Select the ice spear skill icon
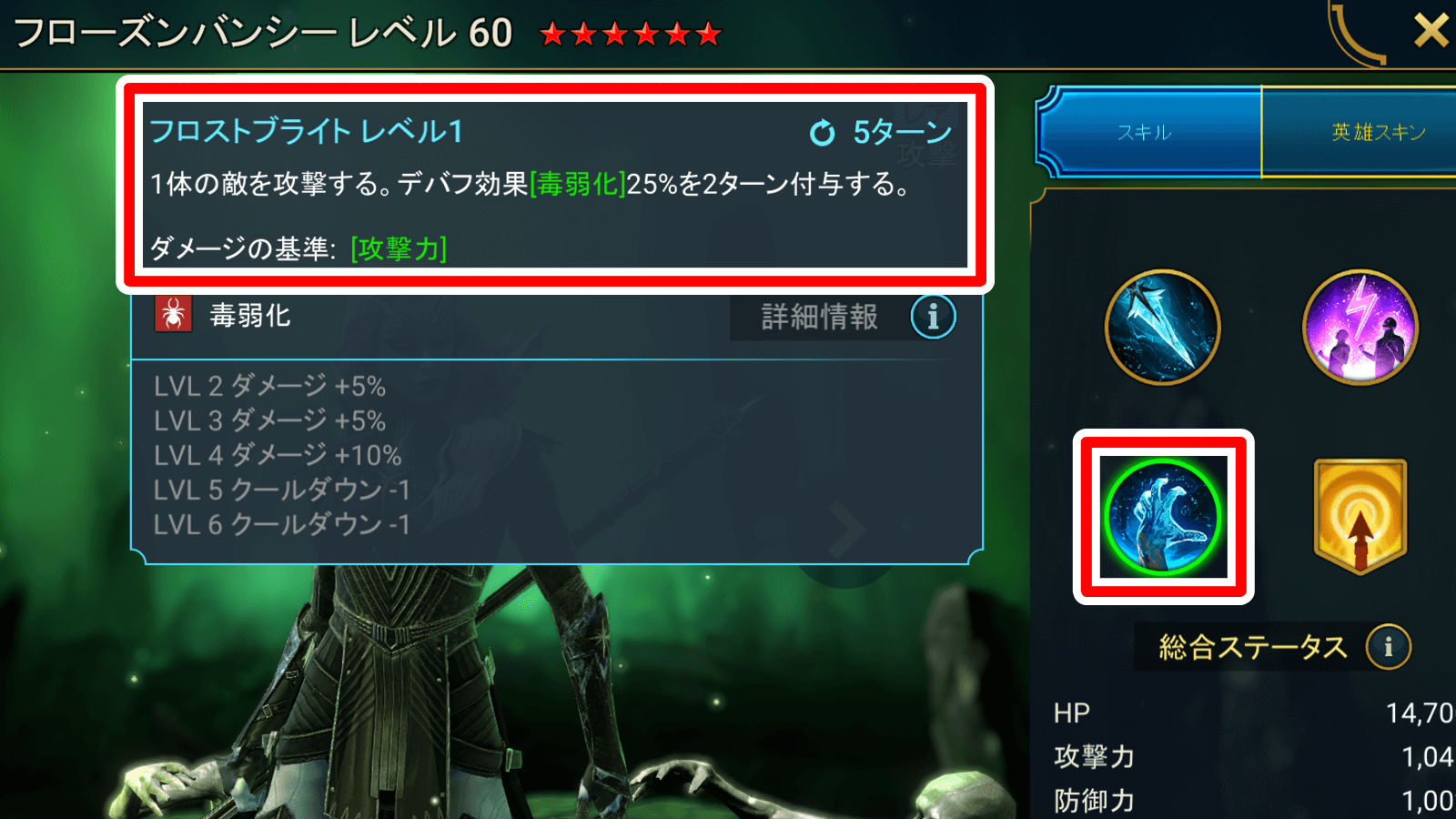The width and height of the screenshot is (1456, 819). [1163, 327]
